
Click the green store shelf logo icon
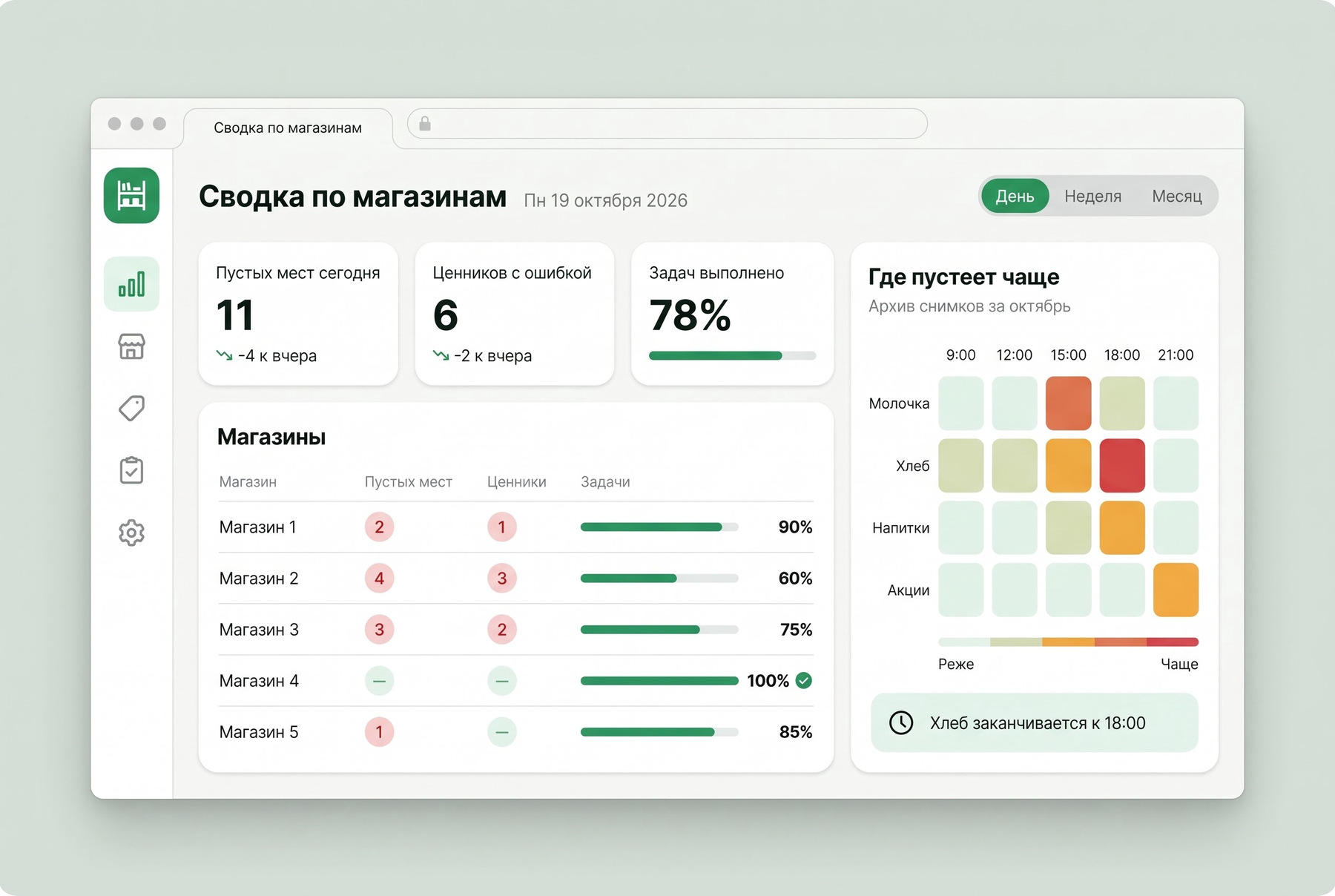131,196
